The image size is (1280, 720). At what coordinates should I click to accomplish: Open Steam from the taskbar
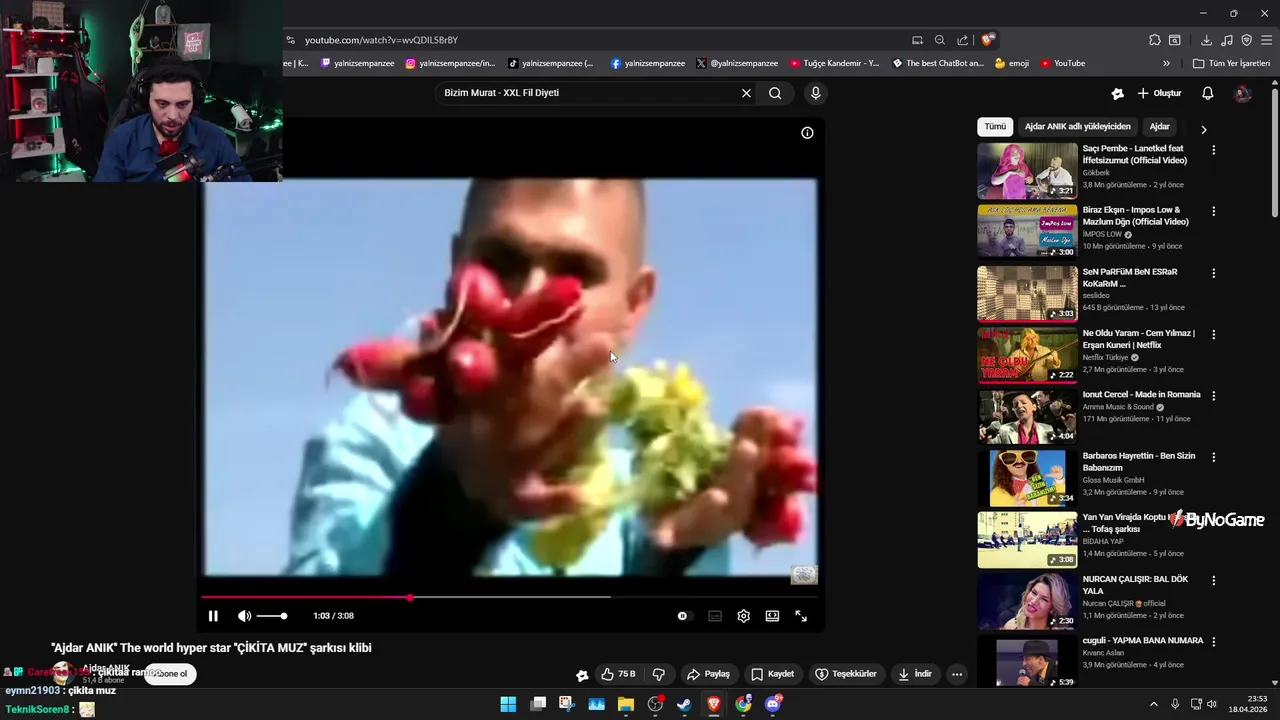coord(684,704)
